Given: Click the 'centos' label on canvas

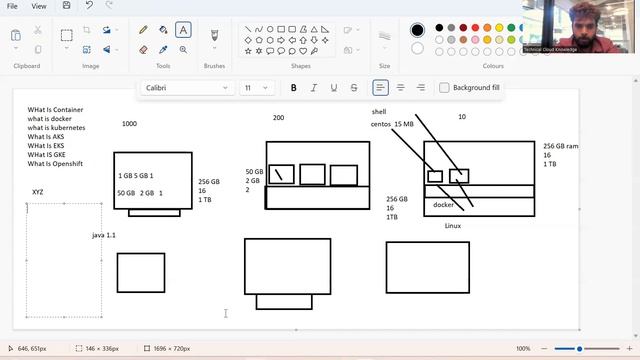Looking at the screenshot, I should (380, 124).
